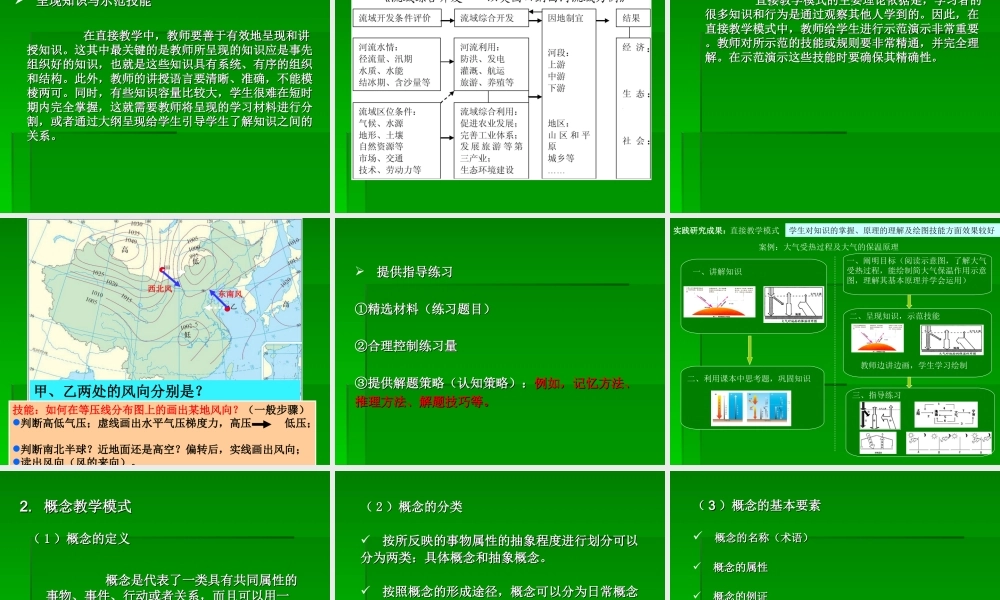Select the question 甲、乙两处的风向分别是？
The image size is (1000, 600).
pos(119,391)
